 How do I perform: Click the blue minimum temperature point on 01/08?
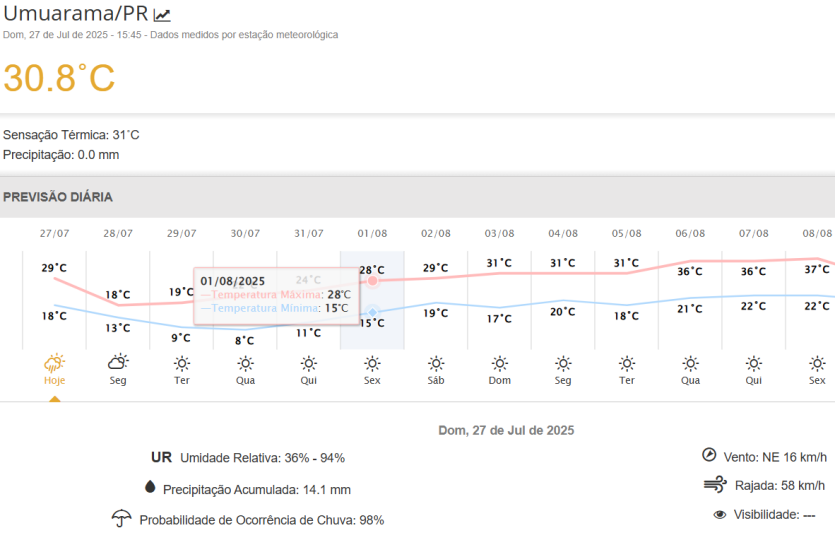(372, 312)
